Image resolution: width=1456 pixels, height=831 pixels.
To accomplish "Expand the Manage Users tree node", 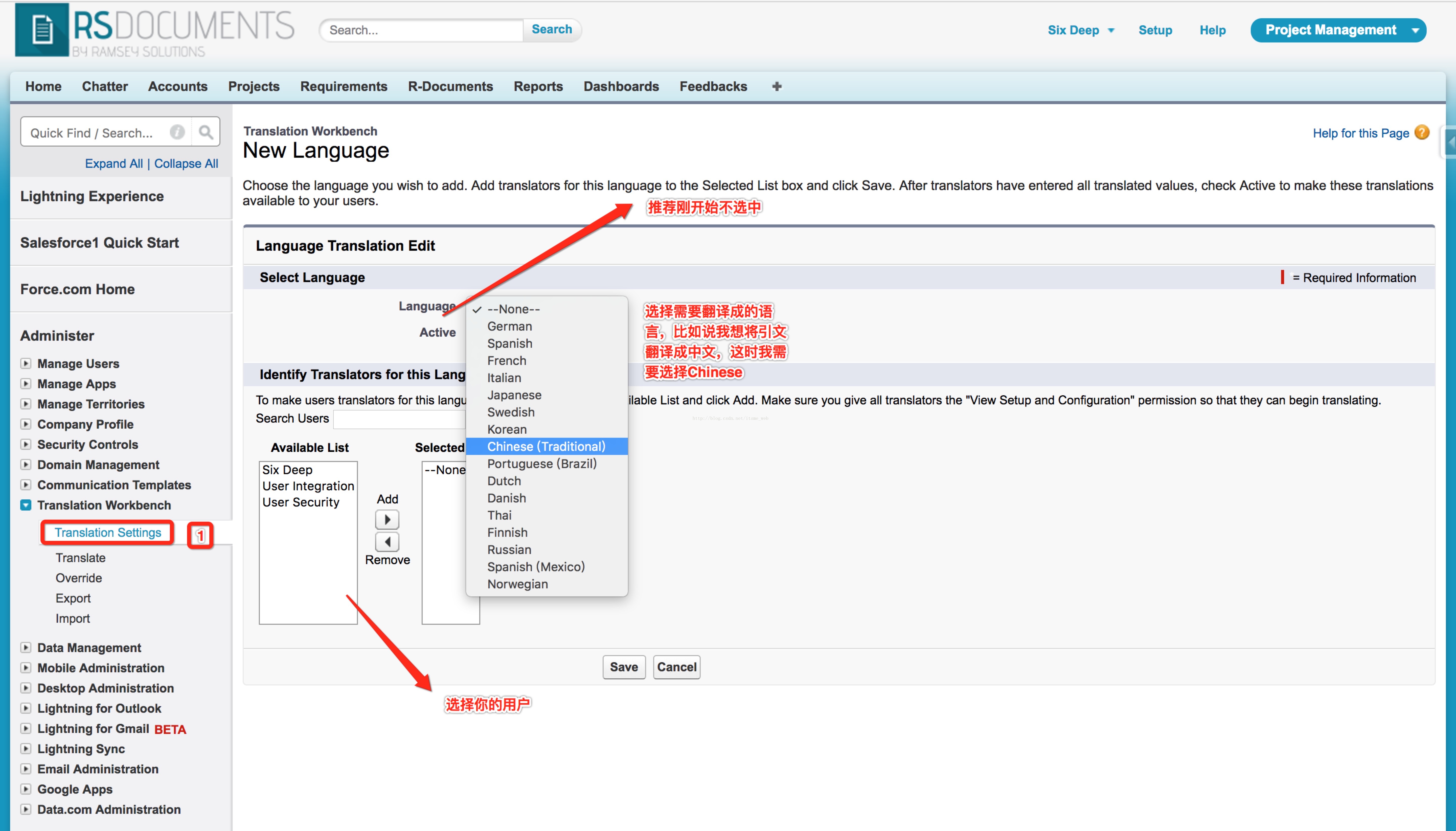I will [26, 363].
